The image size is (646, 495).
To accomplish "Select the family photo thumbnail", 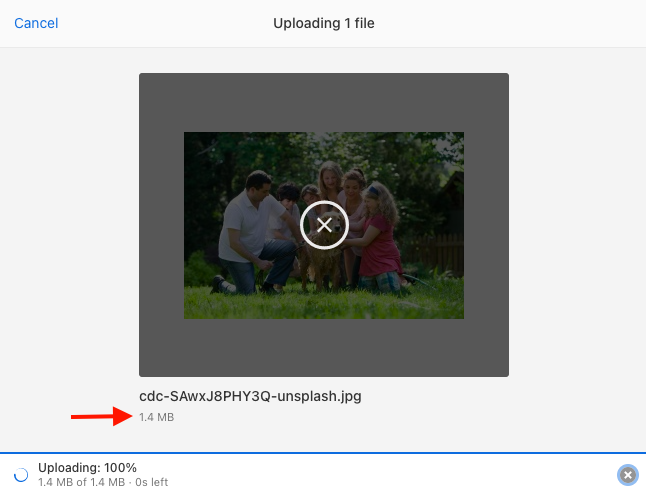I will (x=324, y=225).
